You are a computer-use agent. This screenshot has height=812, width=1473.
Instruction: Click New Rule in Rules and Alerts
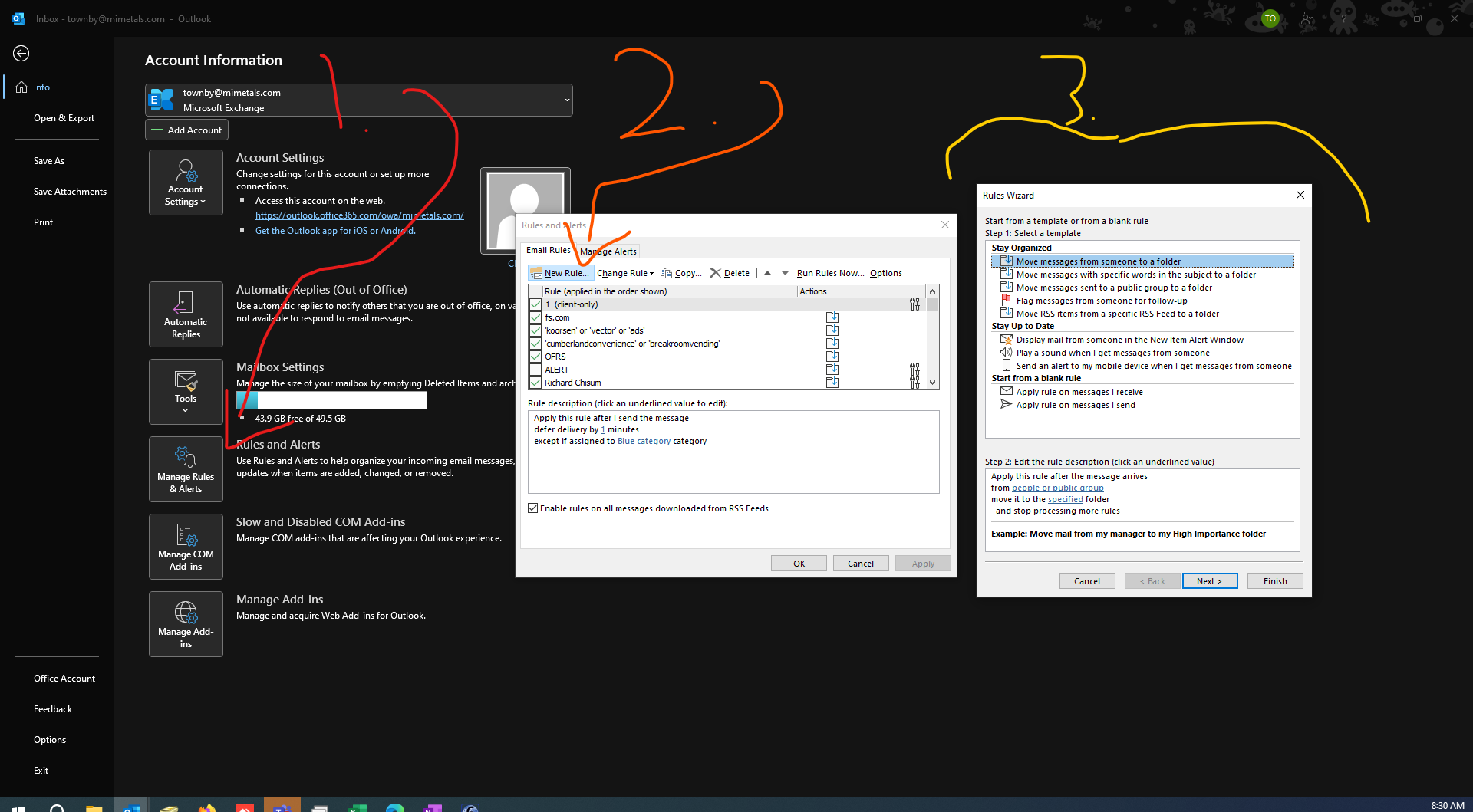(561, 273)
